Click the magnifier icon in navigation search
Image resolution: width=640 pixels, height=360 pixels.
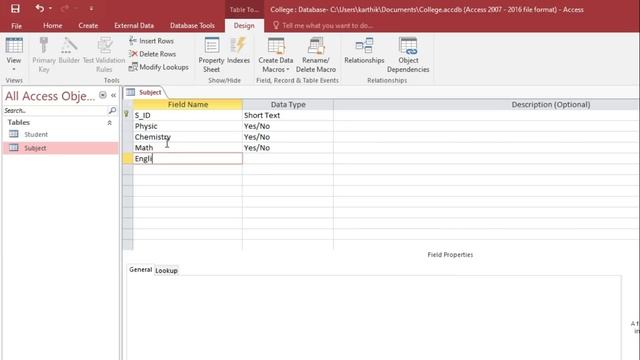pos(112,111)
